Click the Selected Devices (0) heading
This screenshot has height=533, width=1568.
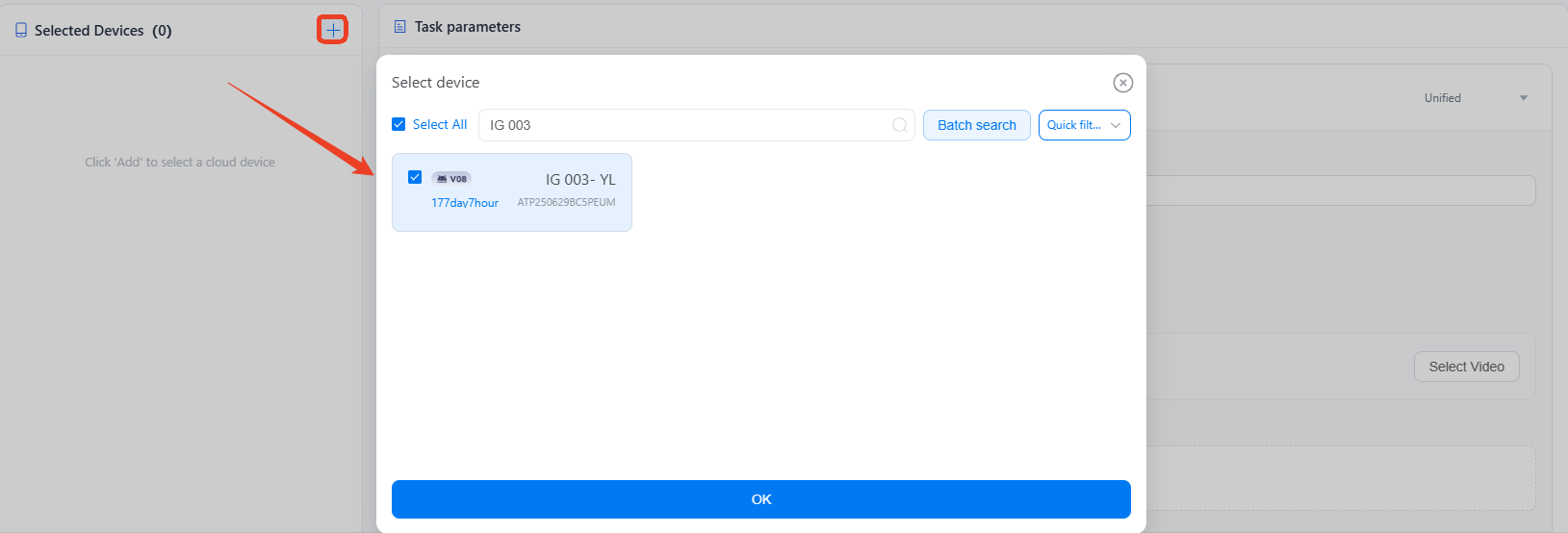(x=103, y=31)
